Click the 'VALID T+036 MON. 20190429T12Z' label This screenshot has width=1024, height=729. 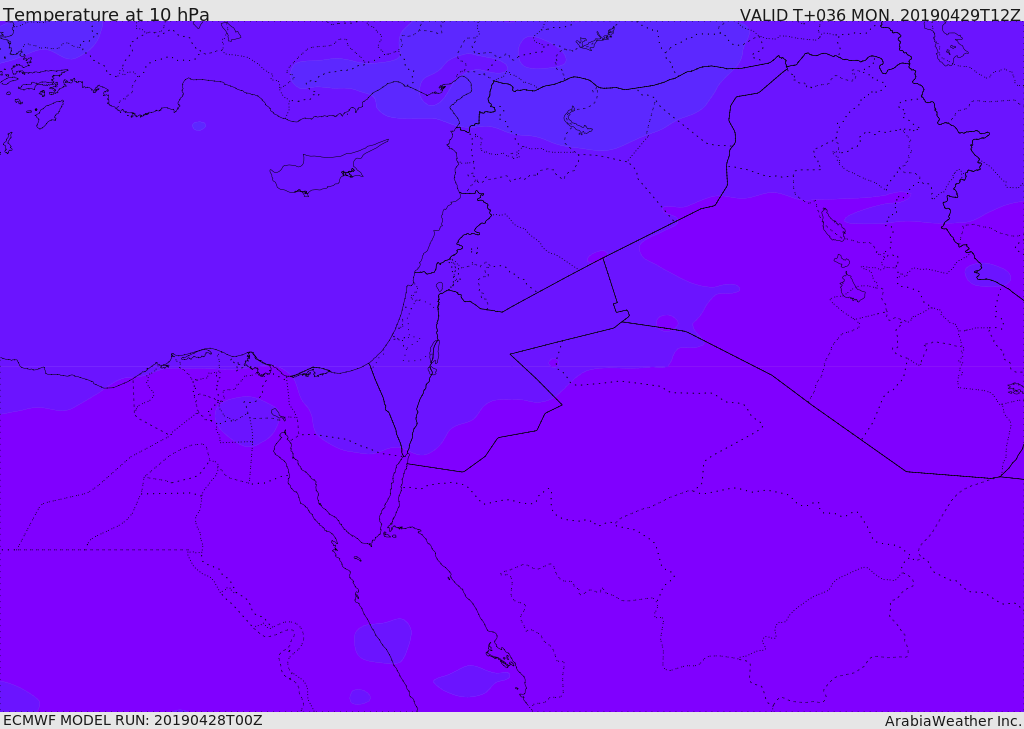pyautogui.click(x=880, y=14)
